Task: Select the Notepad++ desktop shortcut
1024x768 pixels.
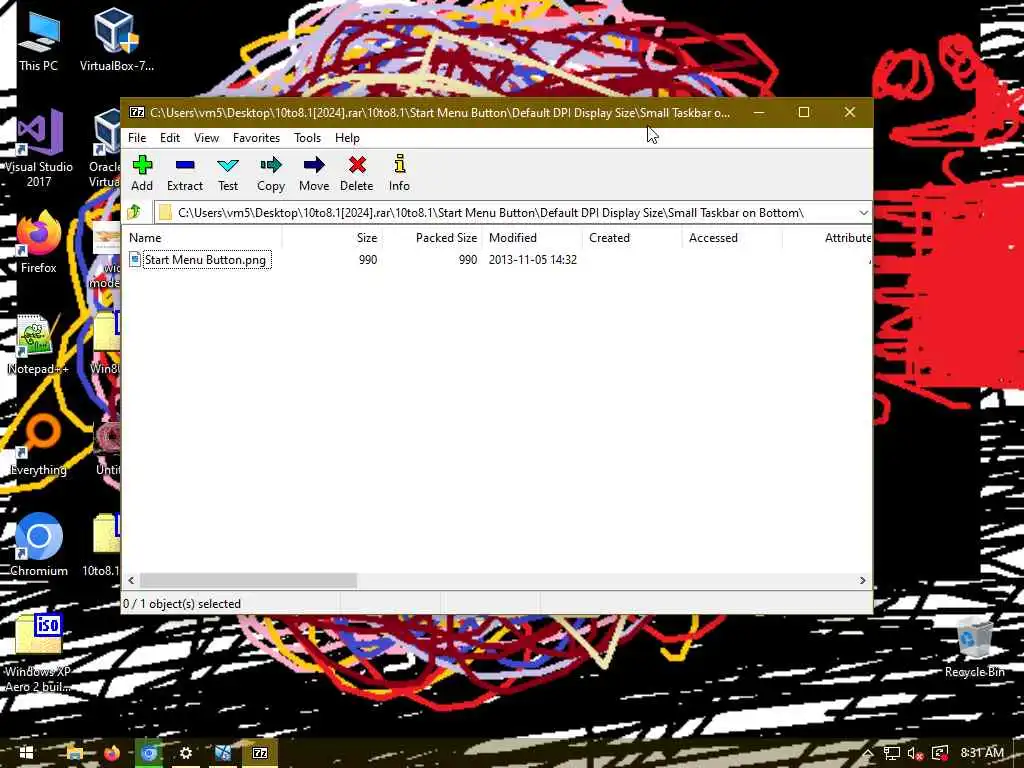Action: [38, 344]
